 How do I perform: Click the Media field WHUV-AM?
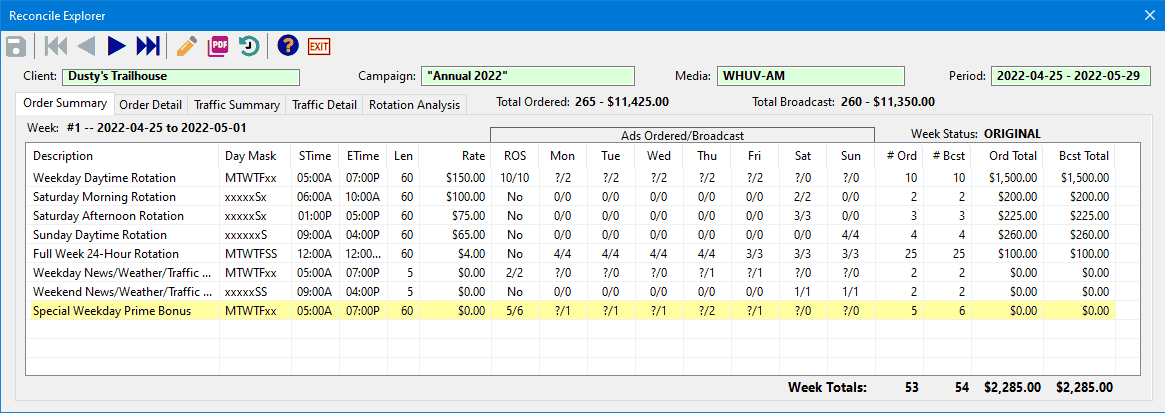click(809, 76)
